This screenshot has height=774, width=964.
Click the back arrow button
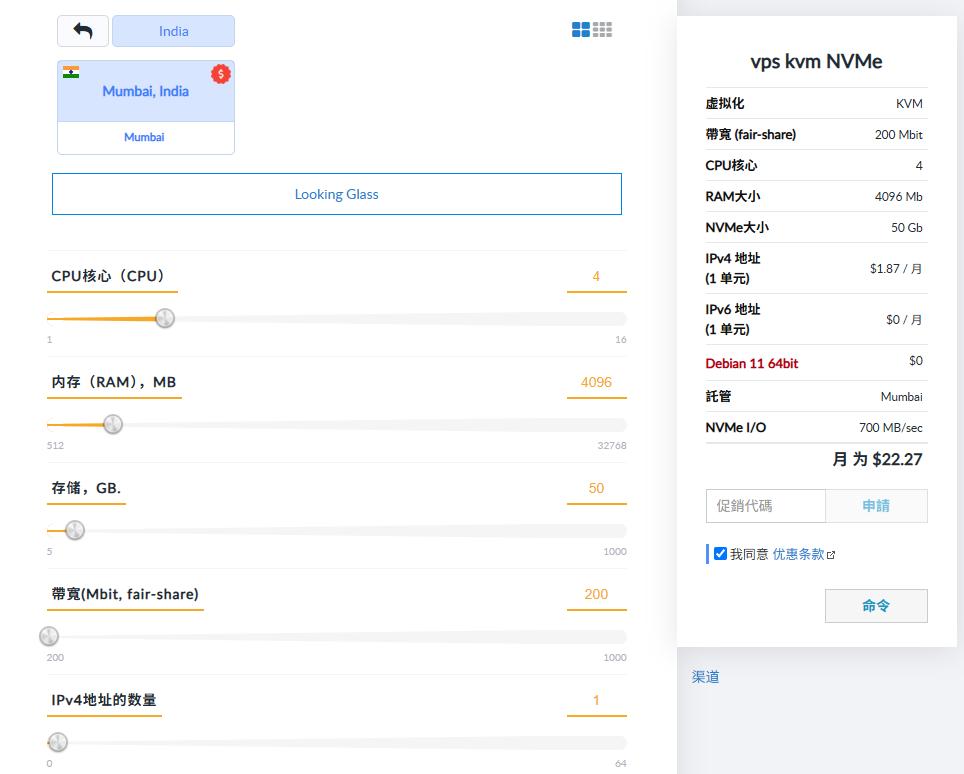[x=83, y=31]
